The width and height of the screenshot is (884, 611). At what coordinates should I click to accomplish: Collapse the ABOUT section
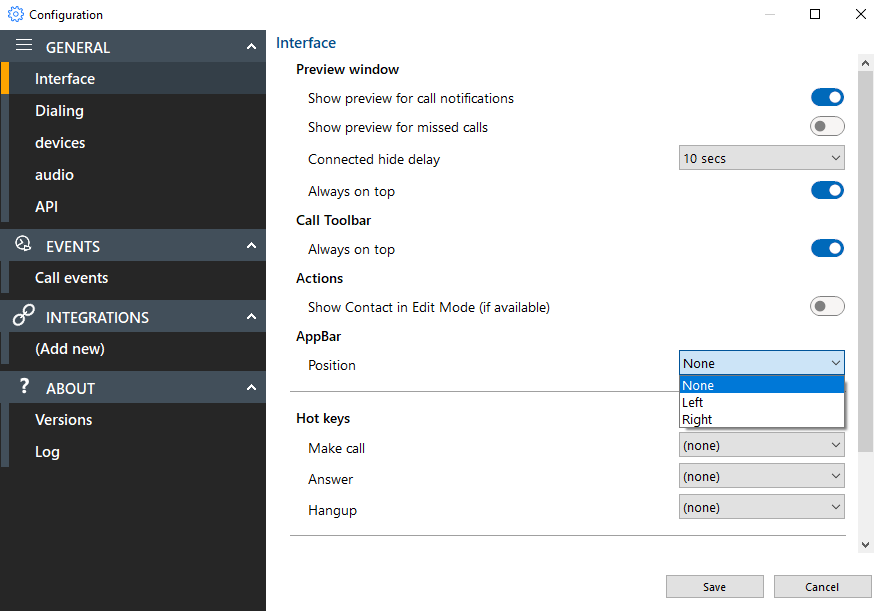(252, 387)
